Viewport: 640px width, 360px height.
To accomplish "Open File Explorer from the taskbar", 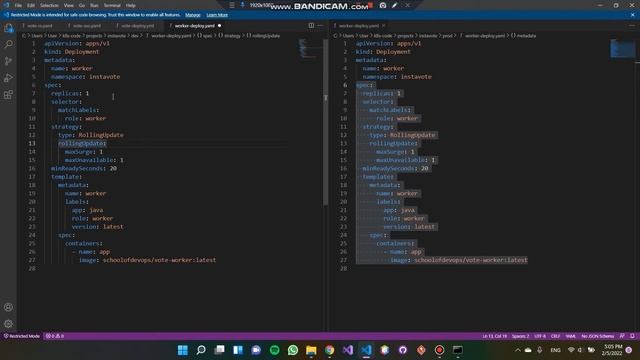I will tap(311, 350).
